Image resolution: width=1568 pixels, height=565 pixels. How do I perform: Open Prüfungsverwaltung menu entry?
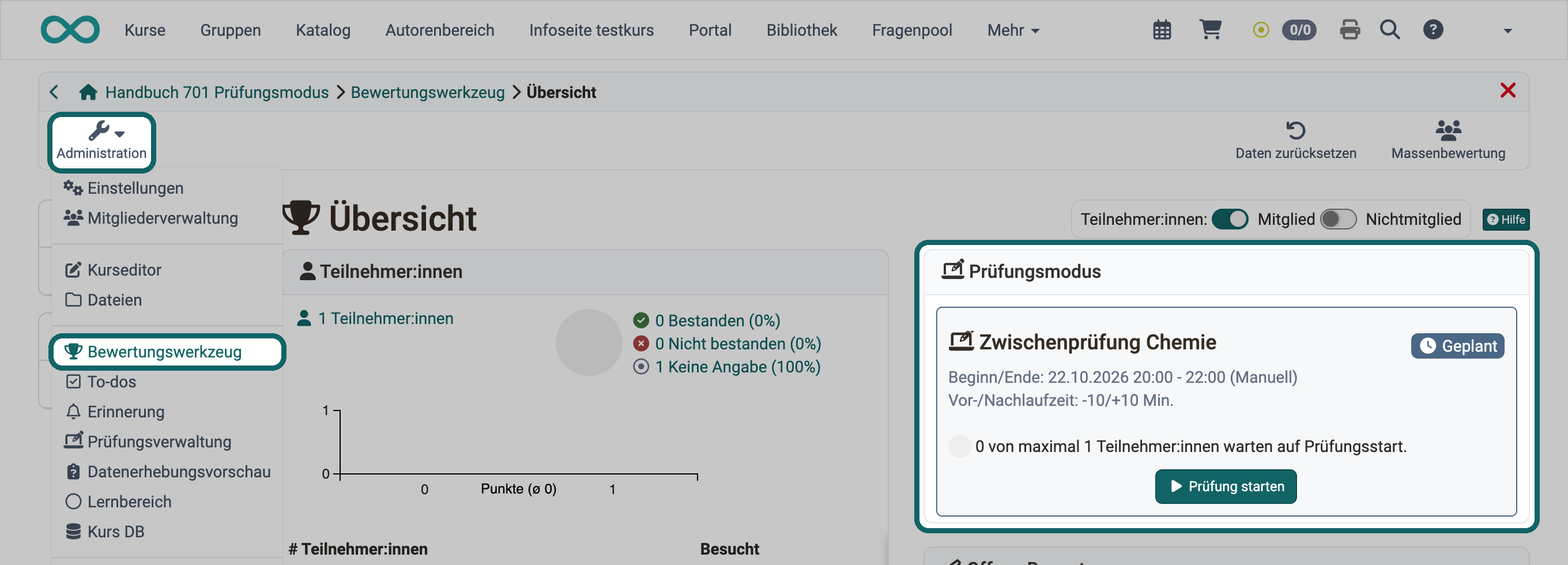[148, 442]
